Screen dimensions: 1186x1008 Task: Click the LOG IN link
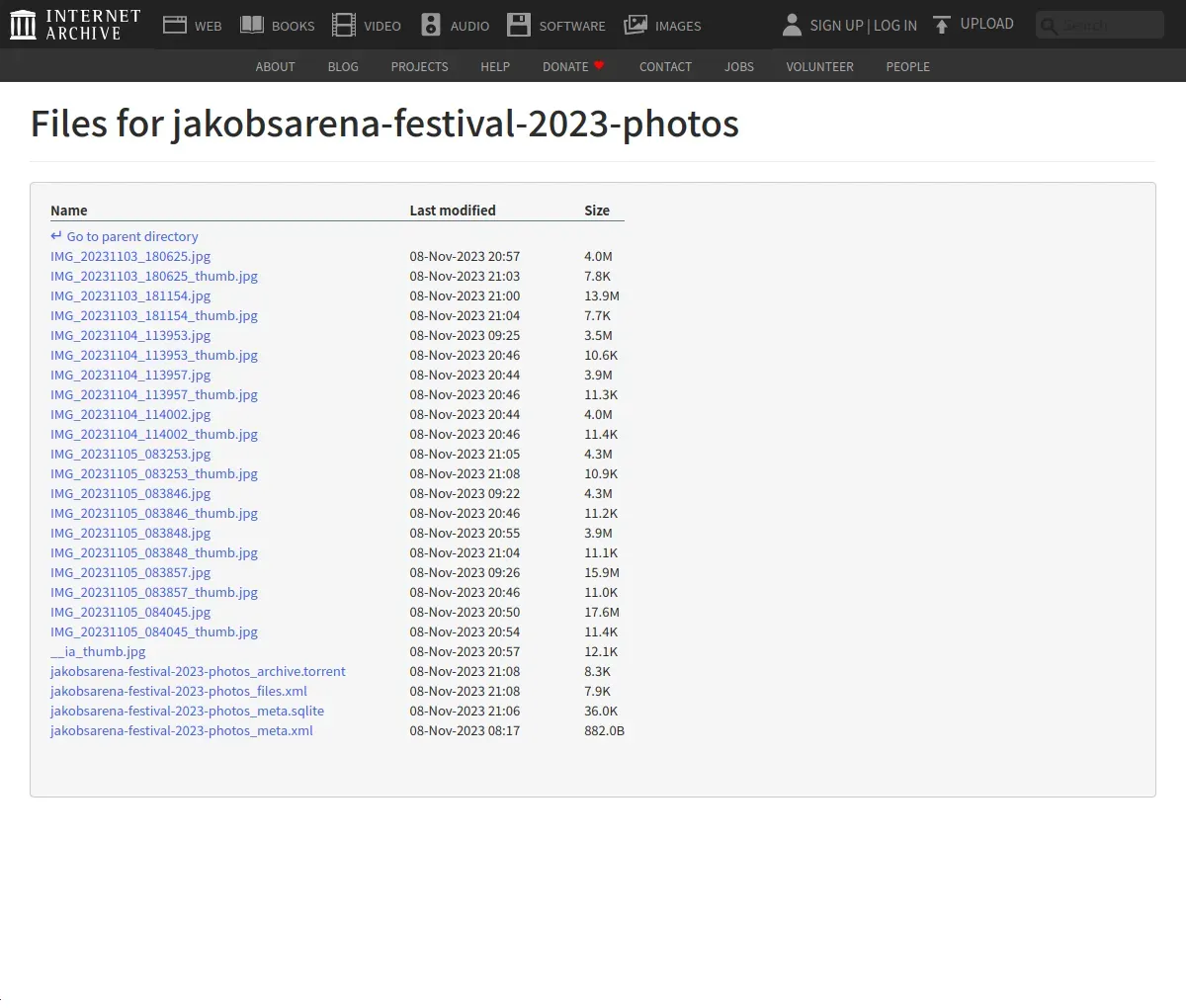pos(895,26)
